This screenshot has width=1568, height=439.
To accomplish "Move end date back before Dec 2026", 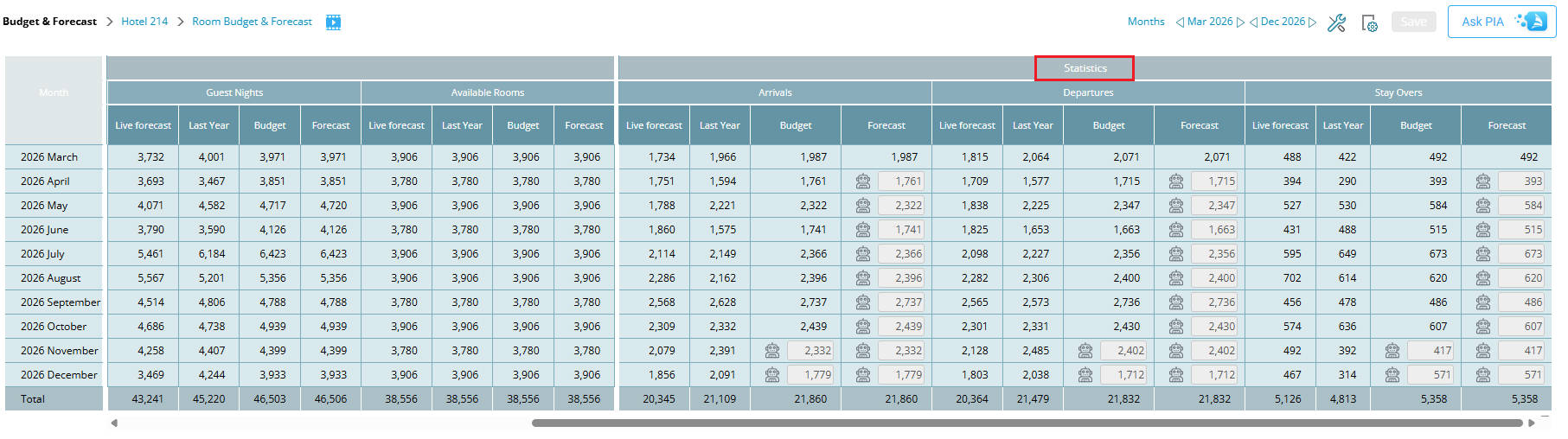I will [x=1254, y=22].
